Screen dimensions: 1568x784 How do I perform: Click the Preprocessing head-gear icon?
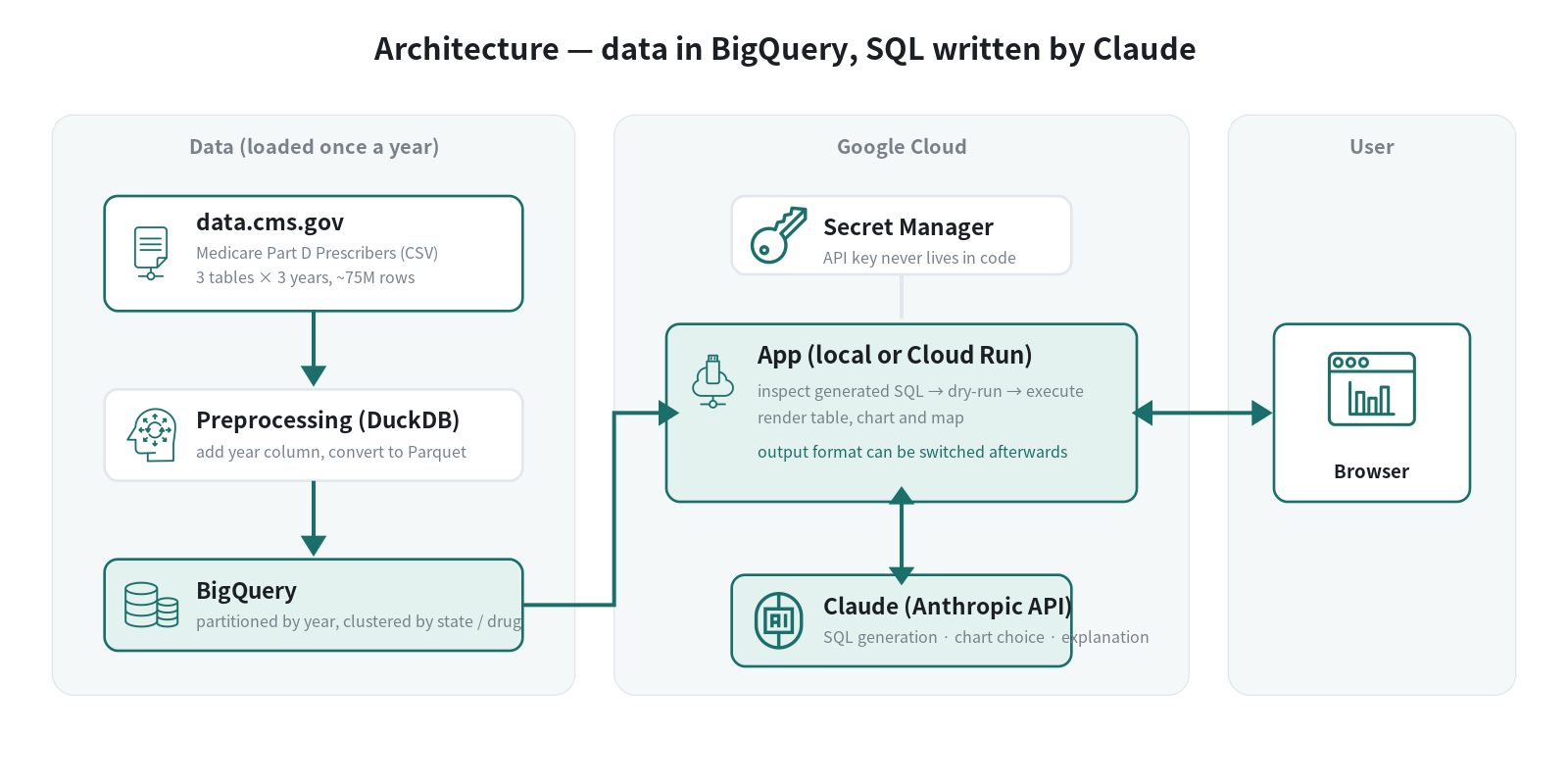[x=151, y=435]
